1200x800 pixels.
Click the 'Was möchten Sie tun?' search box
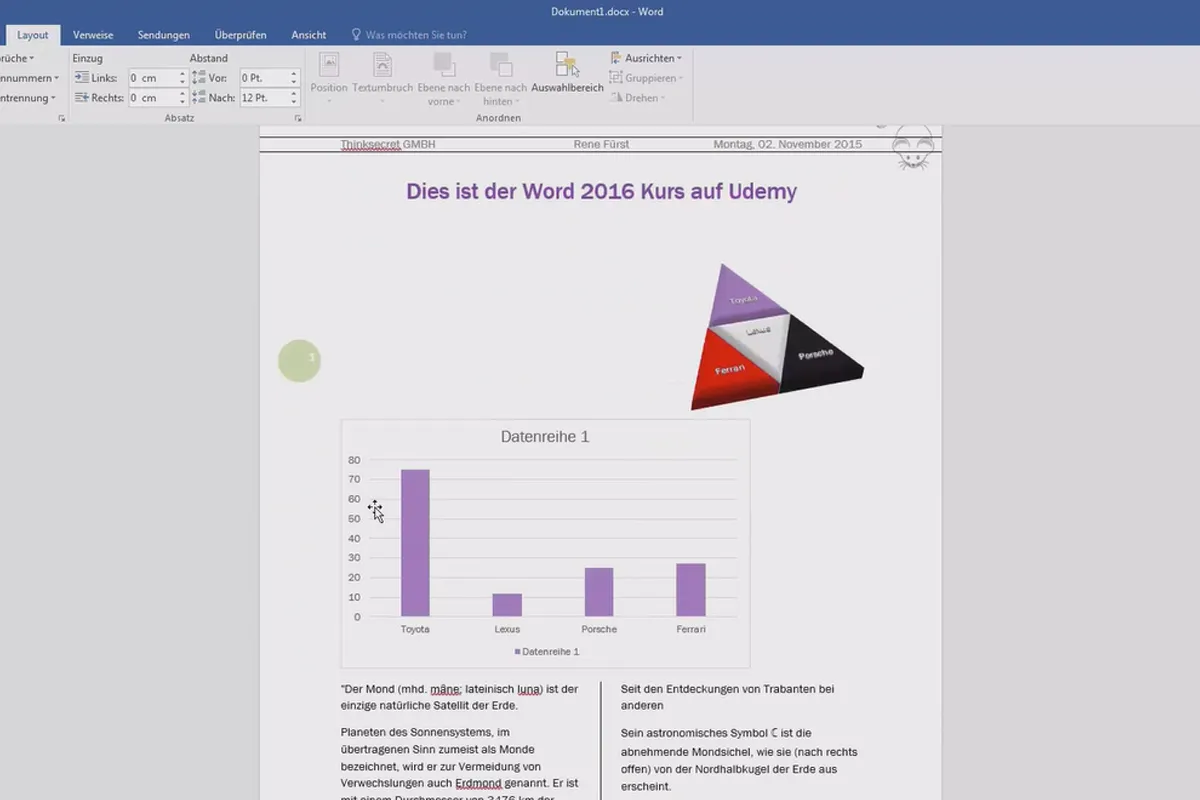tap(416, 35)
